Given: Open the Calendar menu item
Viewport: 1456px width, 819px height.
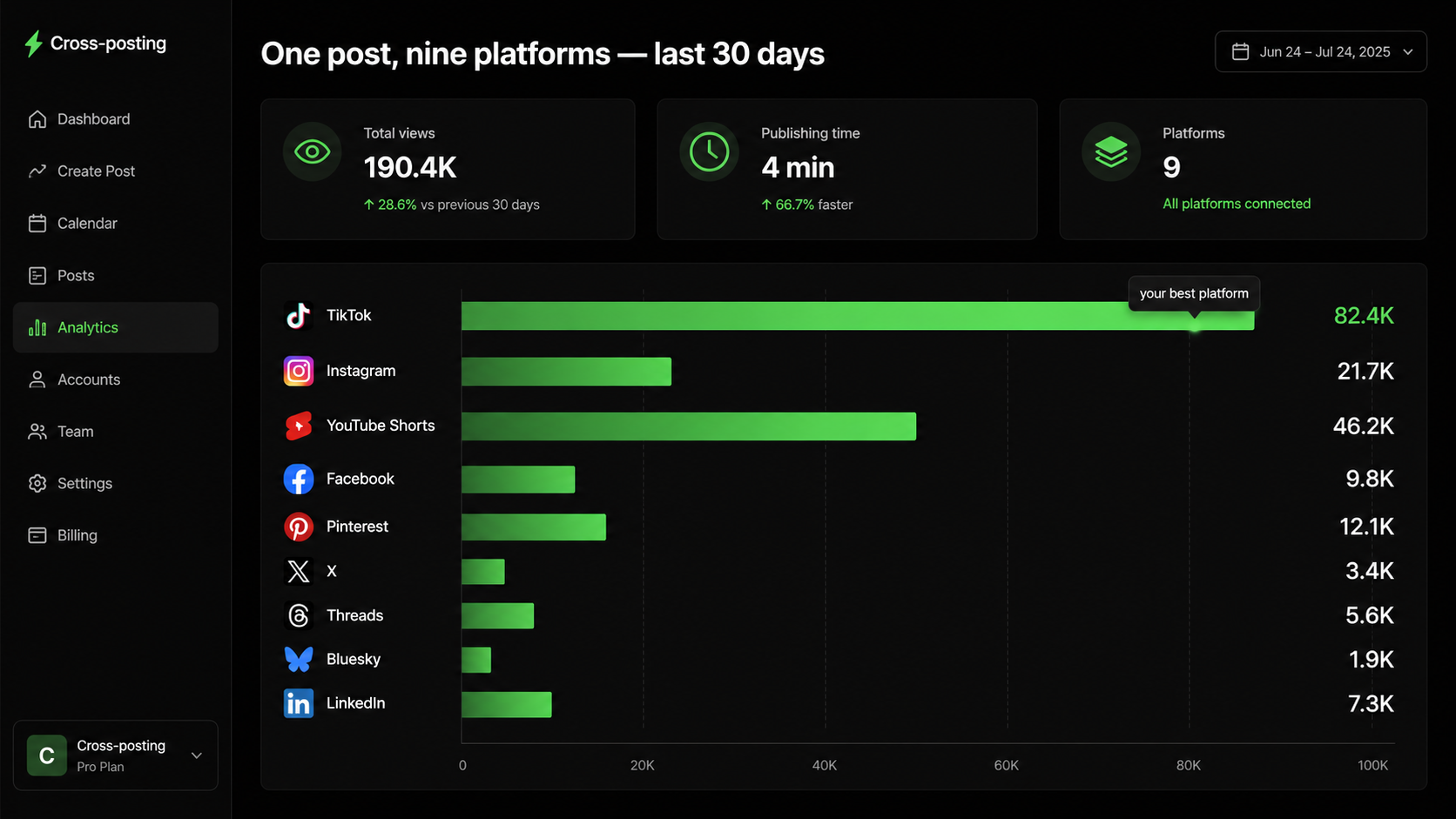Looking at the screenshot, I should (116, 224).
